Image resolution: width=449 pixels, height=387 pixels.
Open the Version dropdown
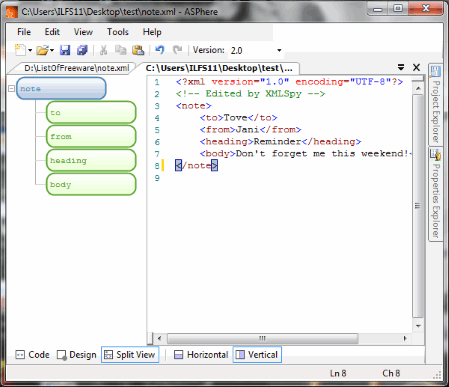(x=279, y=50)
